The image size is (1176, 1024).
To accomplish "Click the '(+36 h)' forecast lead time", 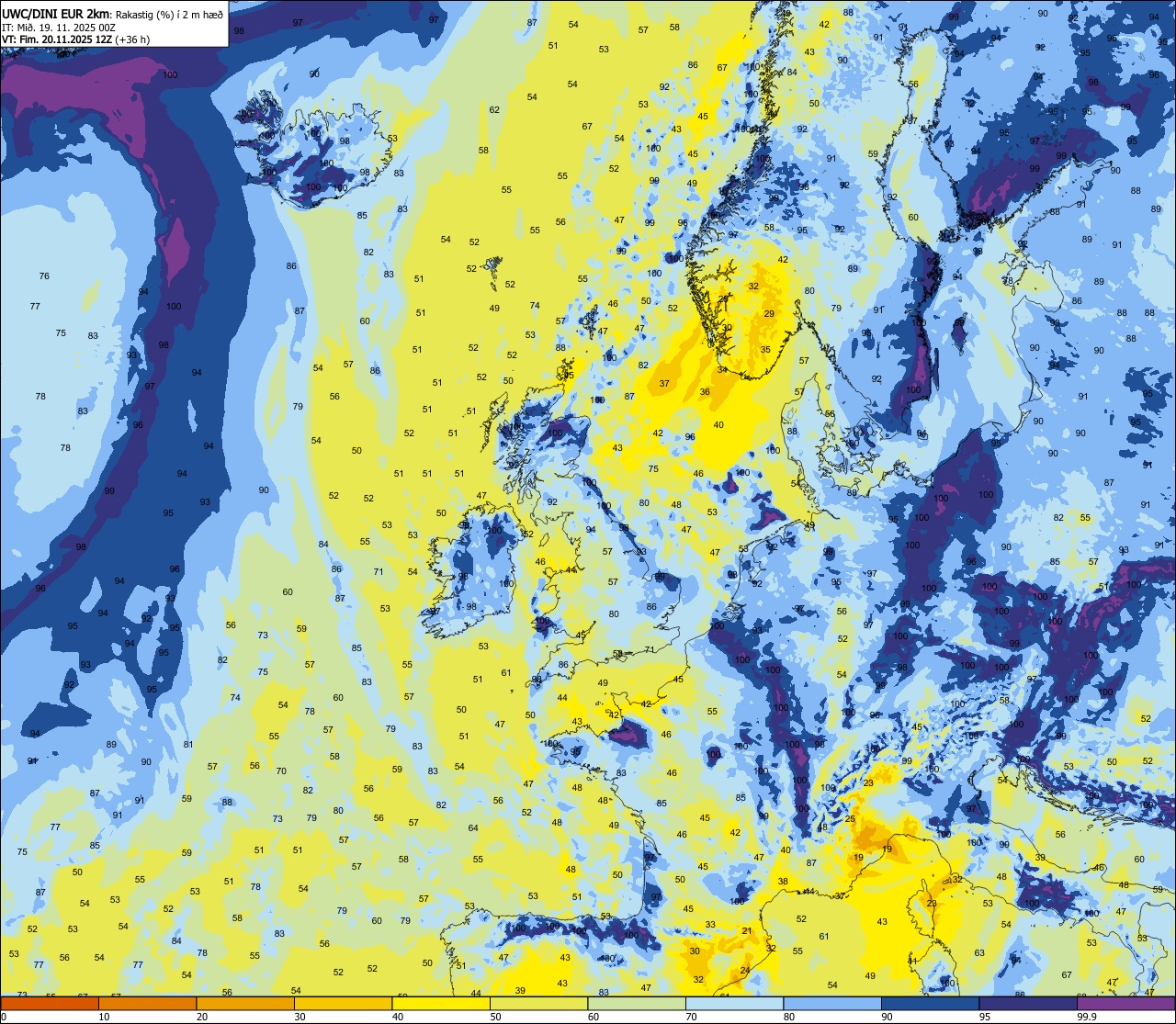I will click(133, 39).
